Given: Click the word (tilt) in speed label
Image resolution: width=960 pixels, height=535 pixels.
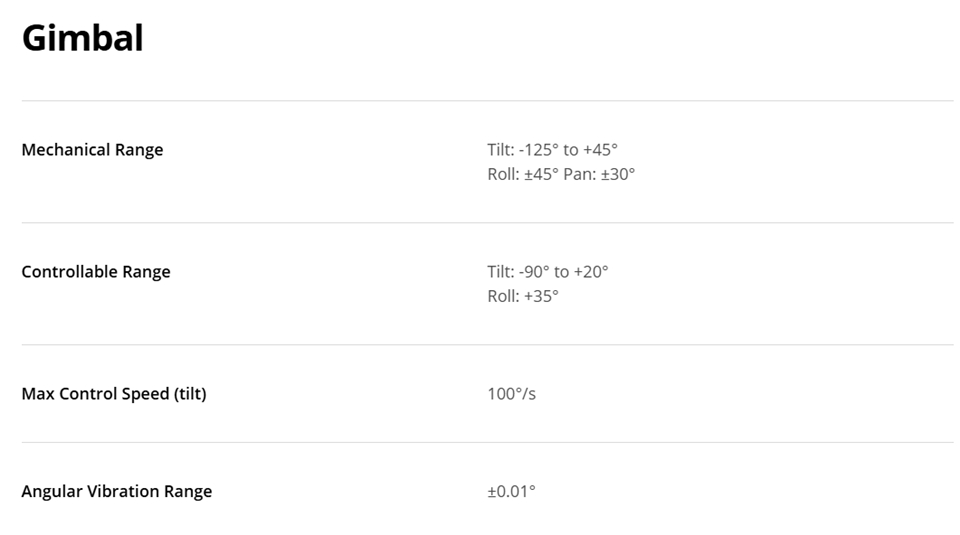Looking at the screenshot, I should tap(190, 394).
